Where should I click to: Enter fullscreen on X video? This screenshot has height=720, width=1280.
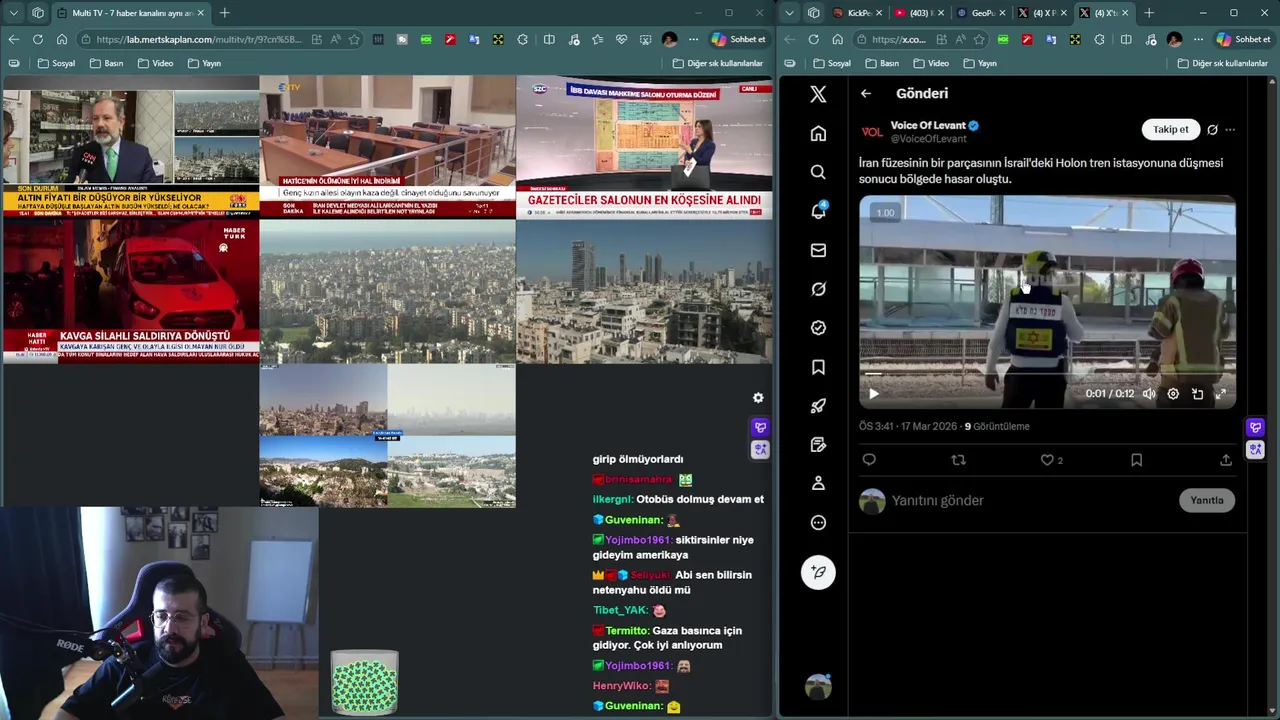point(1221,394)
